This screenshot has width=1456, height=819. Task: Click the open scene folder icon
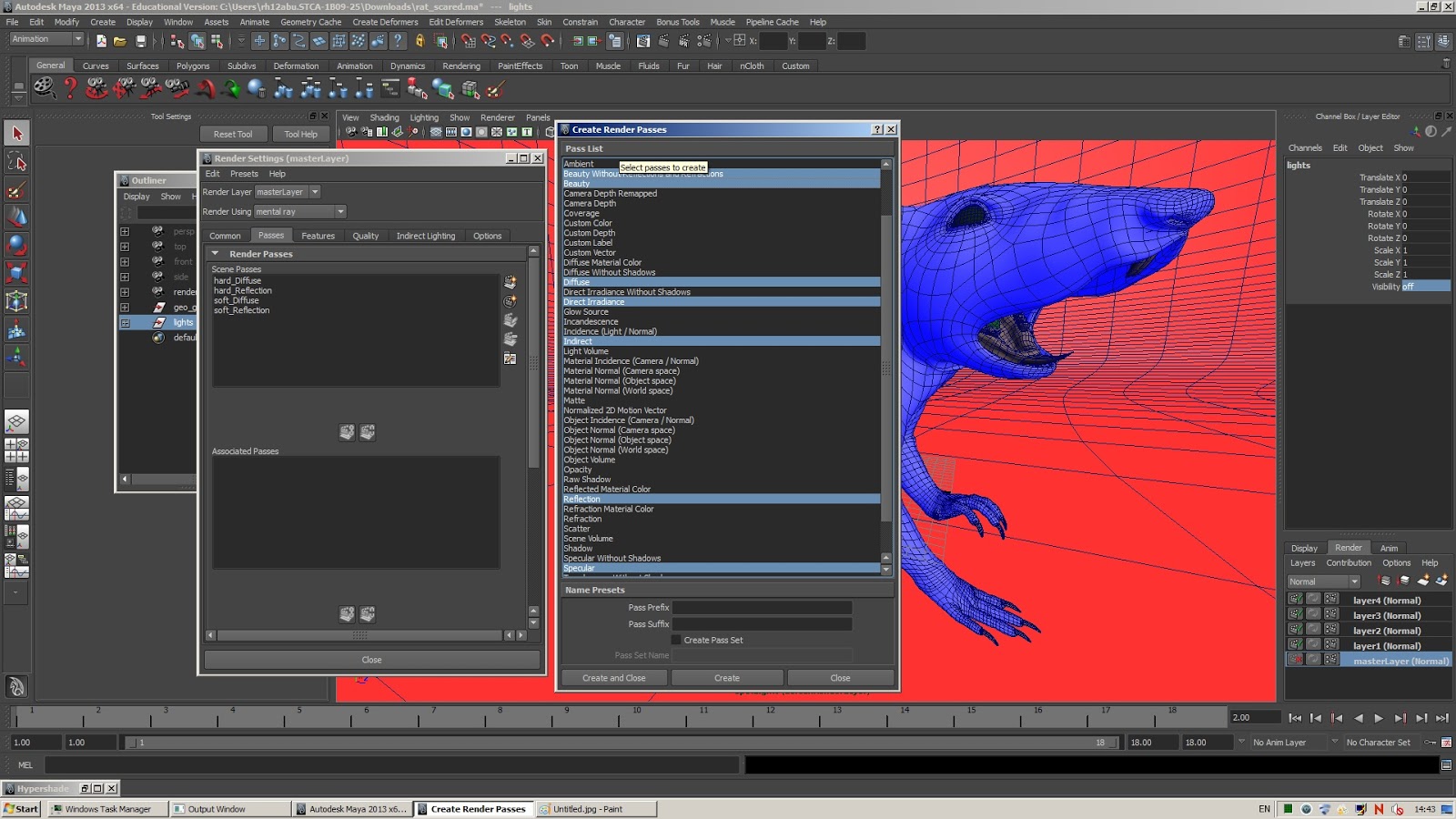point(120,41)
